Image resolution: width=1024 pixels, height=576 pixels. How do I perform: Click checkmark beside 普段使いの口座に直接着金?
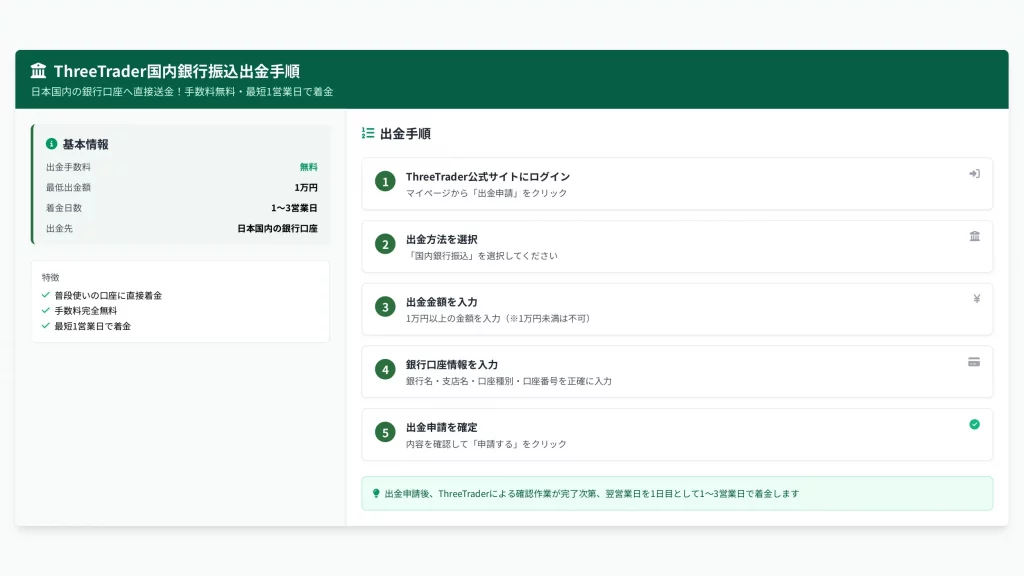46,295
